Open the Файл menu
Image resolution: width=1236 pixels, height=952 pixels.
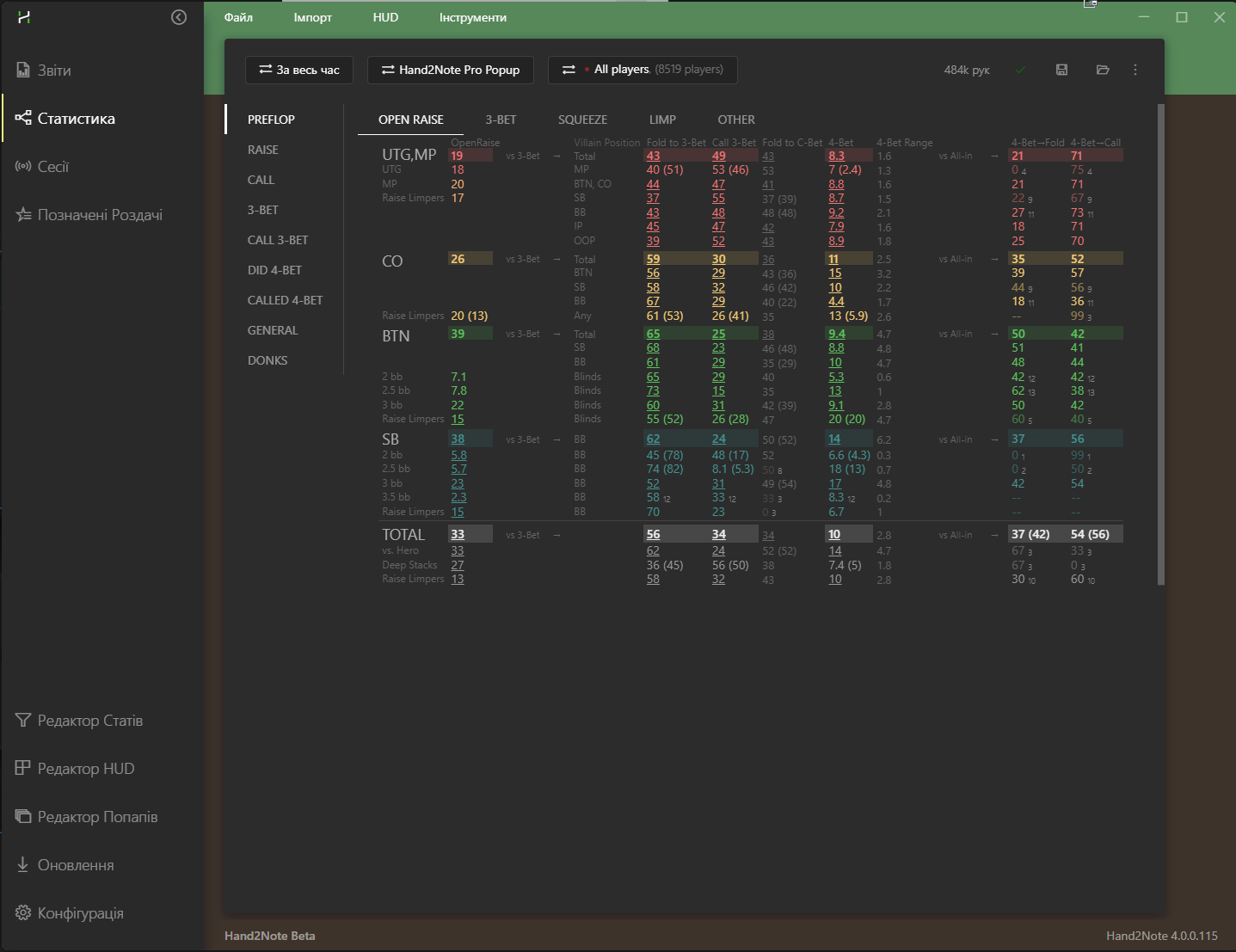coord(238,17)
